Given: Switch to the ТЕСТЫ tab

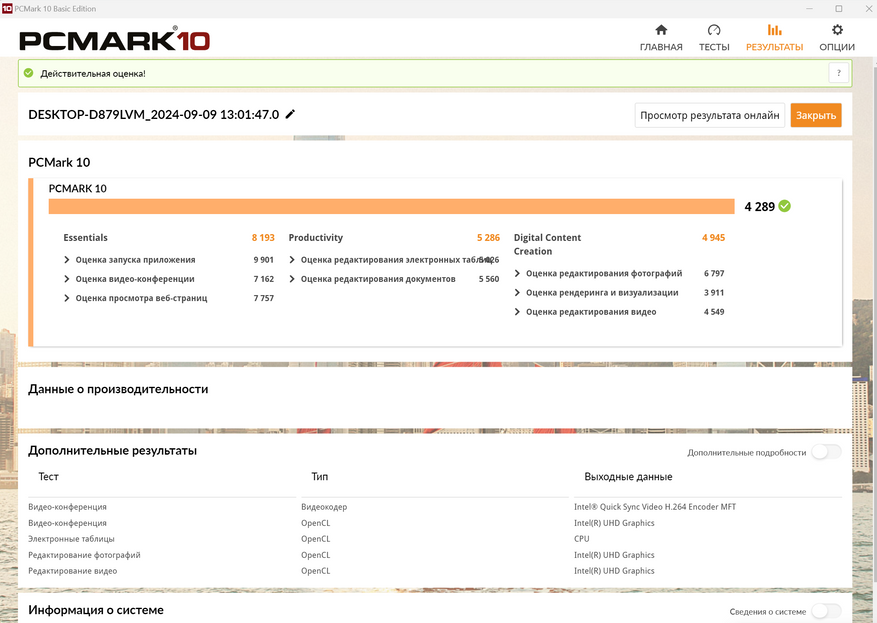Looking at the screenshot, I should [x=714, y=38].
